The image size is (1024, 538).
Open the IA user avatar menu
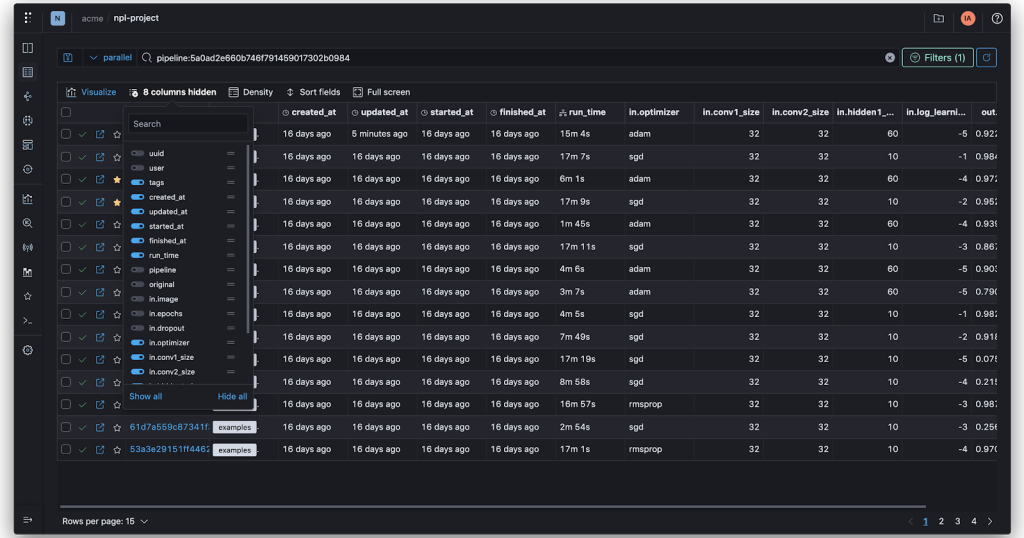pyautogui.click(x=968, y=18)
